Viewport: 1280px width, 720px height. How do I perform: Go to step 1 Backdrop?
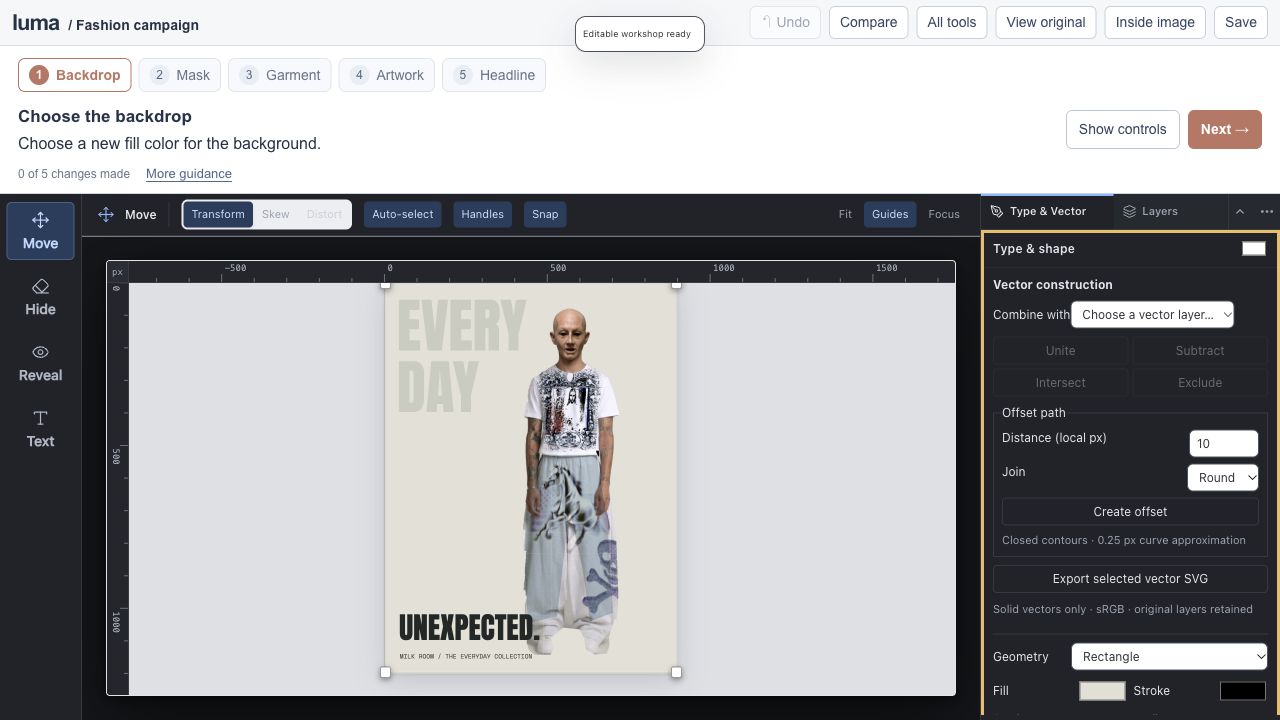(x=75, y=75)
